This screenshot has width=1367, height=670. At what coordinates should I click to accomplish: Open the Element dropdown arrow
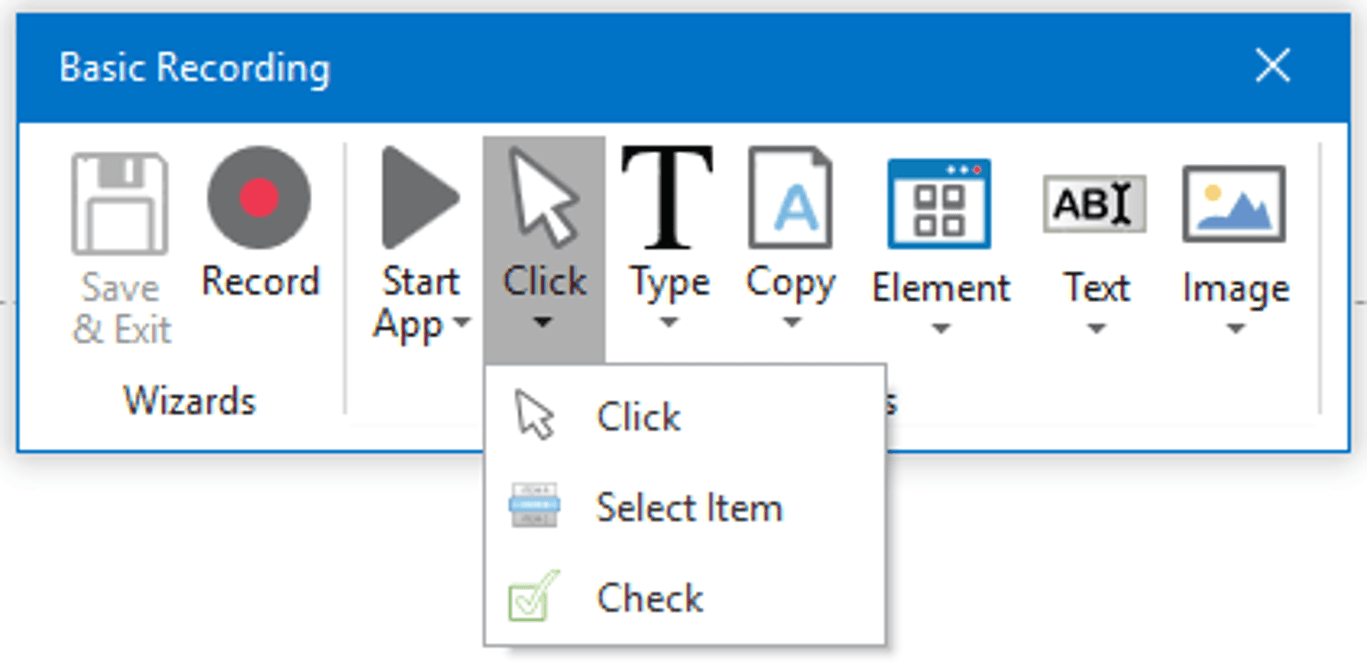point(940,329)
